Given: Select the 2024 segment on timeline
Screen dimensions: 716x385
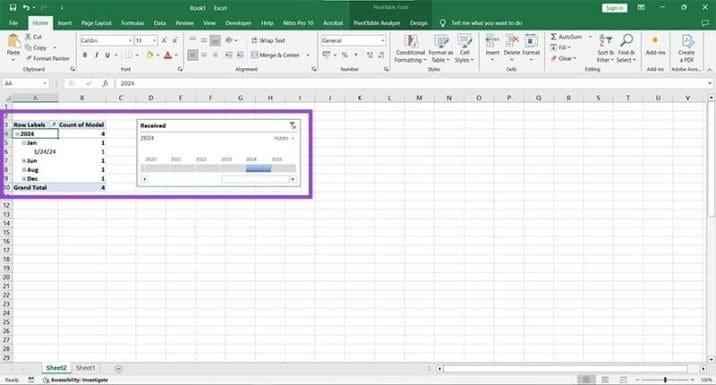Looking at the screenshot, I should coord(258,169).
